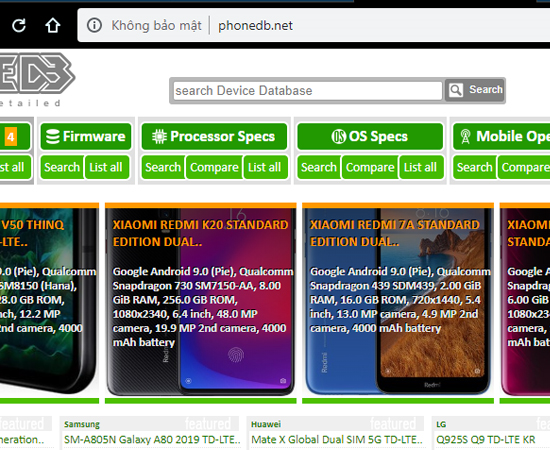Open the Firmware section
The width and height of the screenshot is (550, 450).
point(86,136)
